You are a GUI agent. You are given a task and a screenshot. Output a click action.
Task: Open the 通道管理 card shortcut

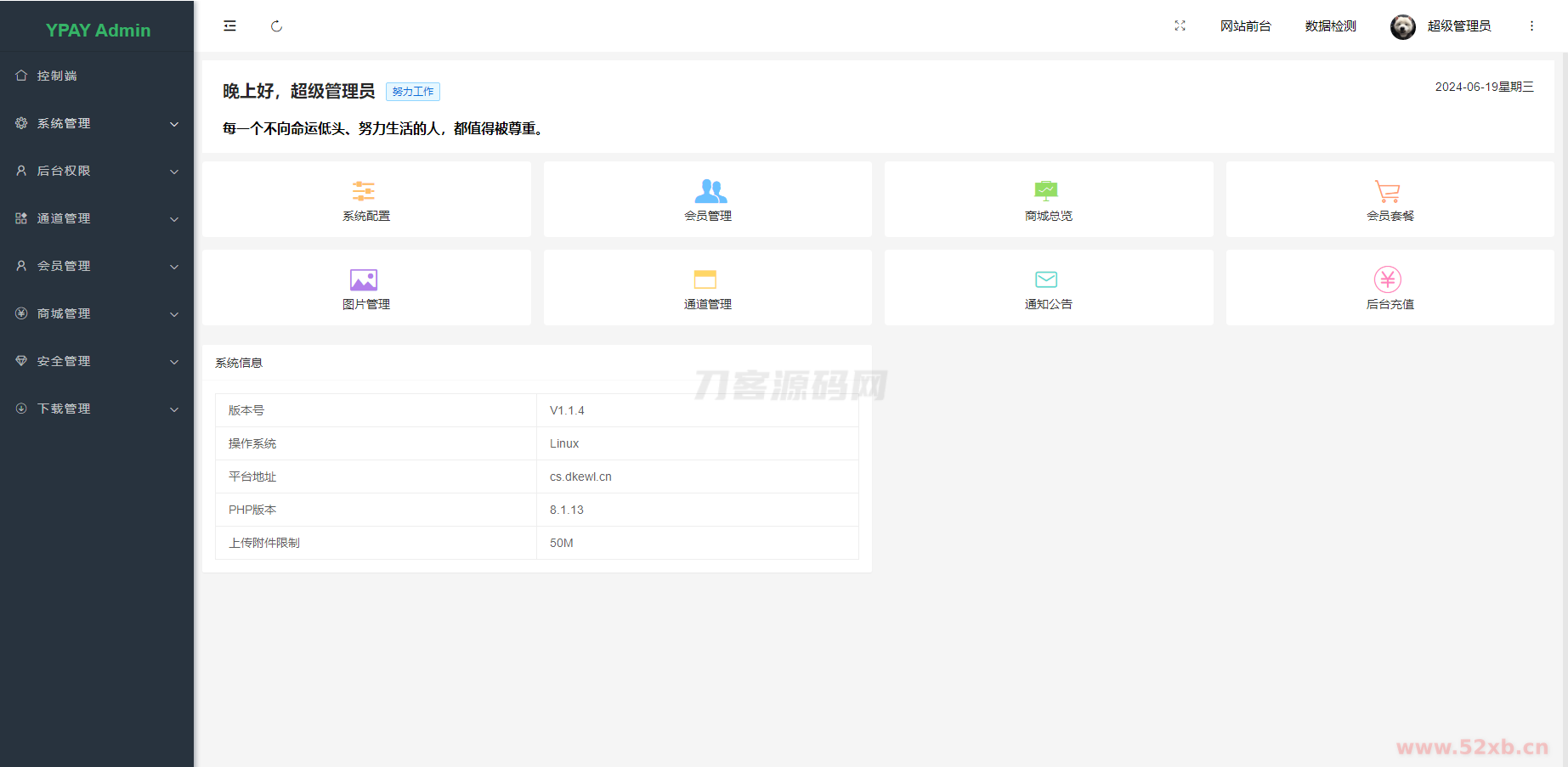[x=706, y=287]
